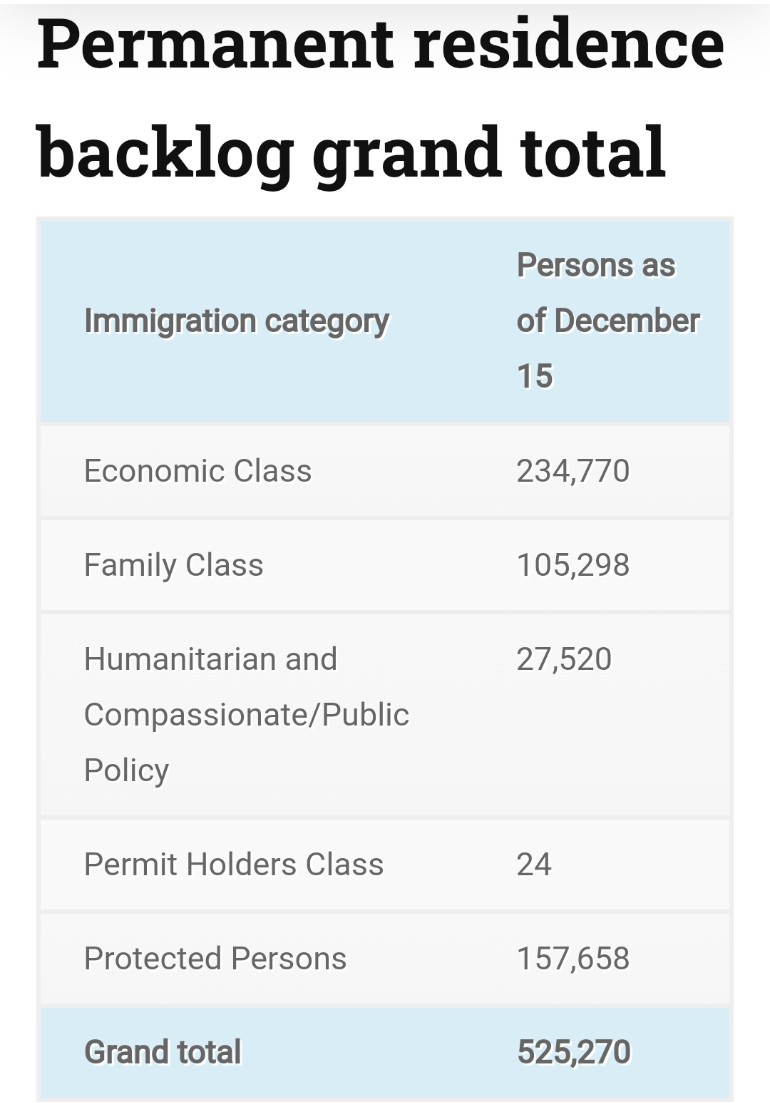Click the grand total figure 525,270
Image resolution: width=770 pixels, height=1103 pixels.
tap(574, 1052)
